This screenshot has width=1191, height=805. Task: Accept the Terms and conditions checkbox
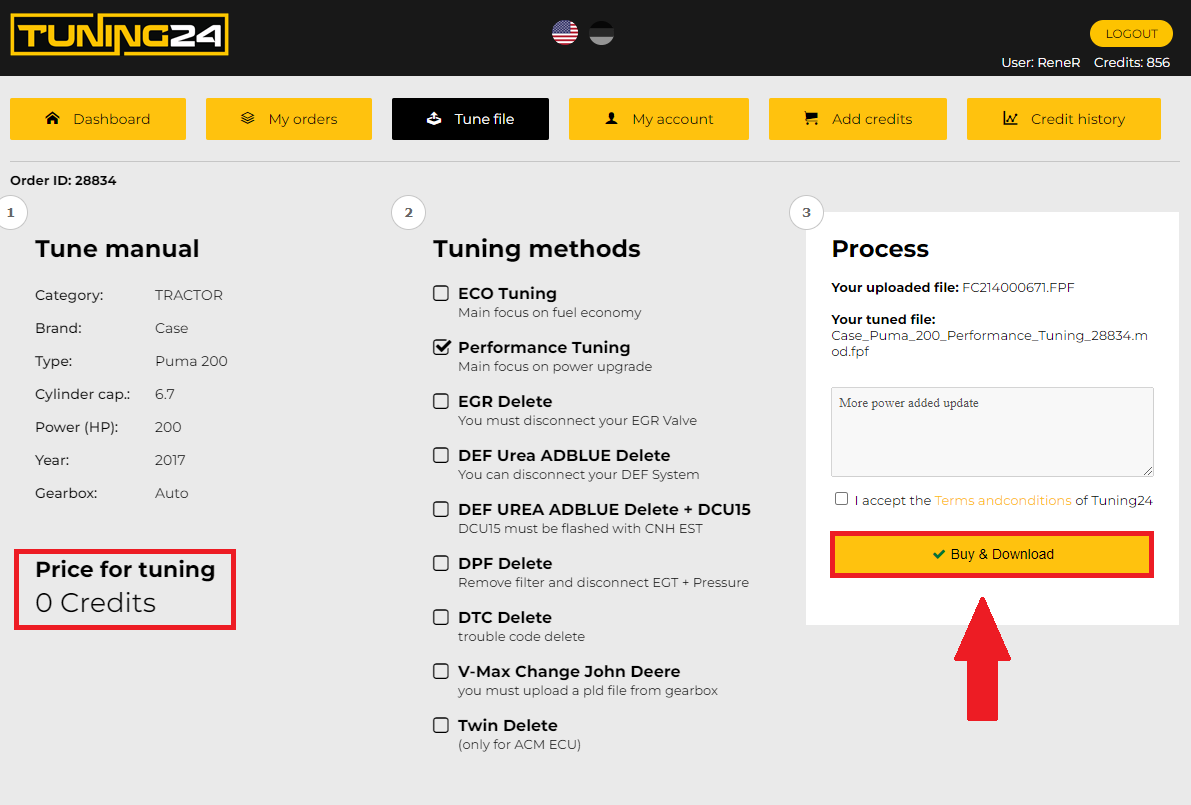point(841,499)
